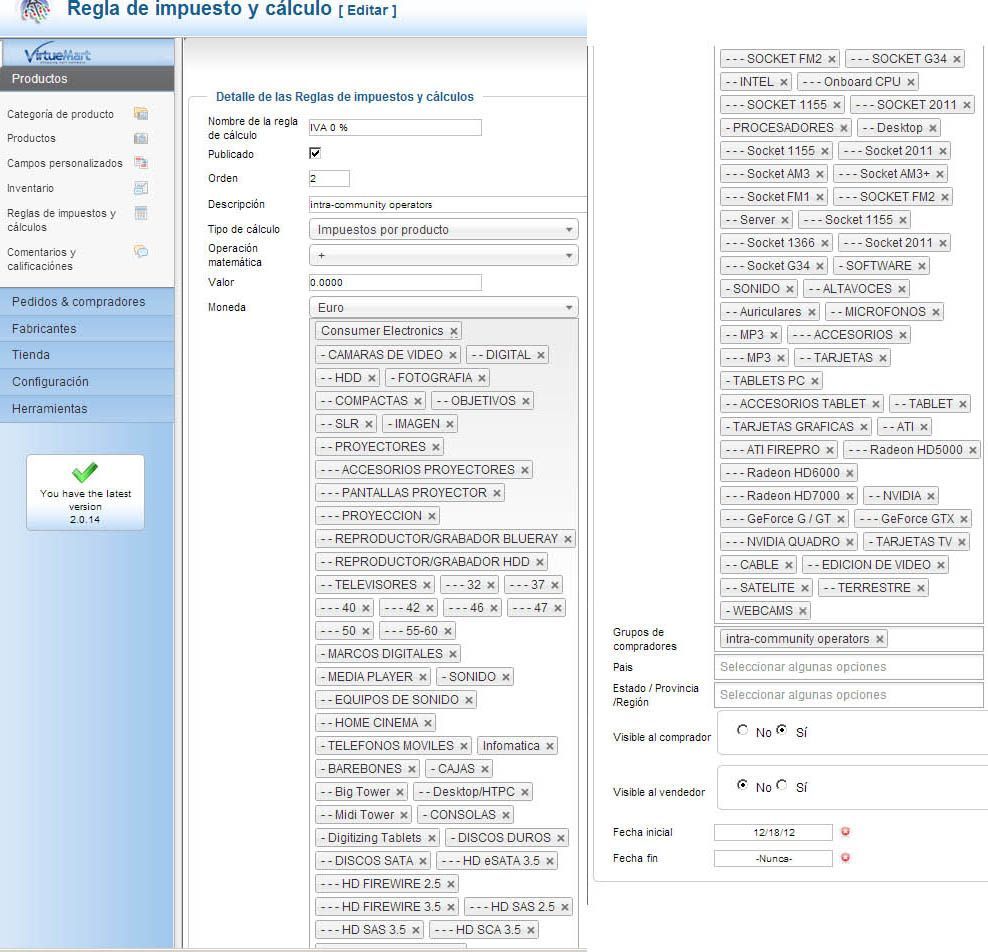Remove TELEFONOS MOVILES category tag
This screenshot has width=988, height=952.
point(464,746)
